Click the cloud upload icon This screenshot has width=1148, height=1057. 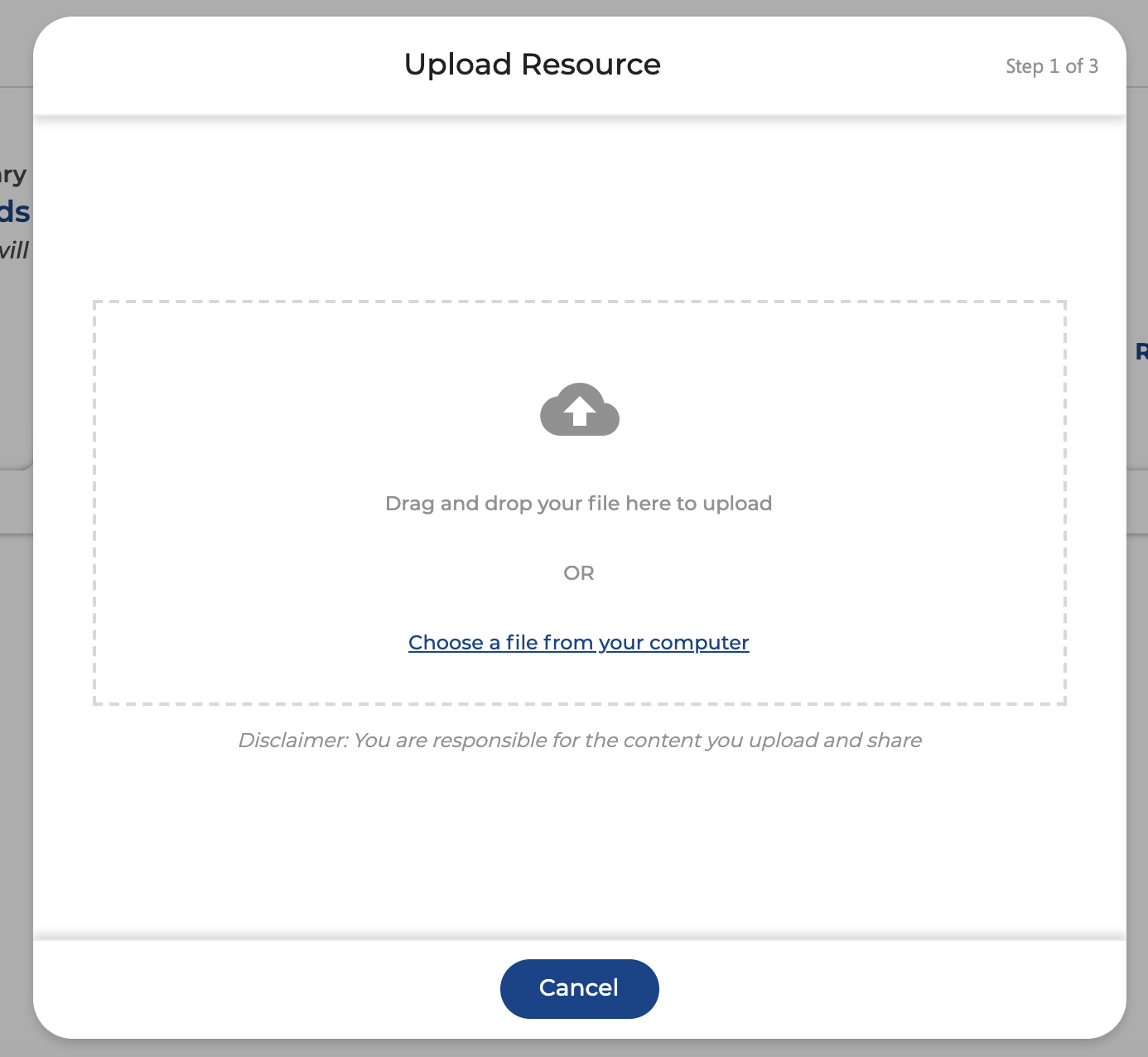(579, 410)
